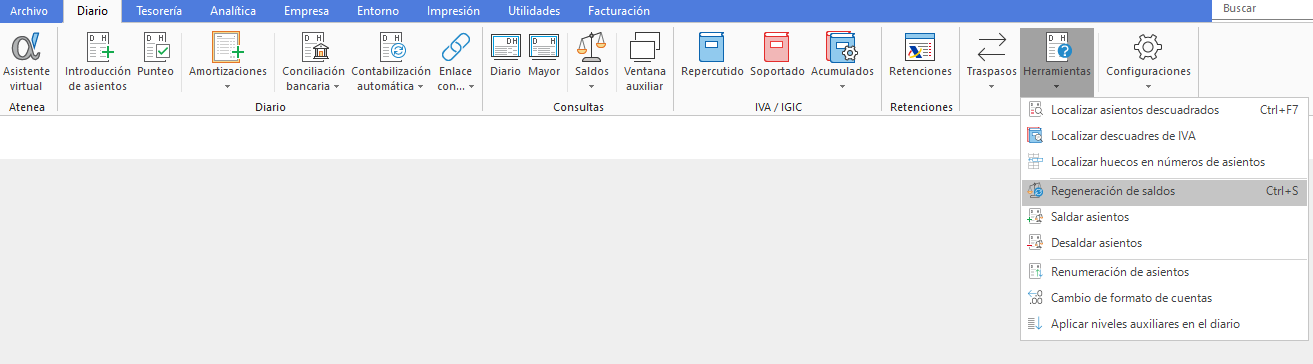The width and height of the screenshot is (1313, 364).
Task: Click the Retenciones icon
Action: (920, 47)
